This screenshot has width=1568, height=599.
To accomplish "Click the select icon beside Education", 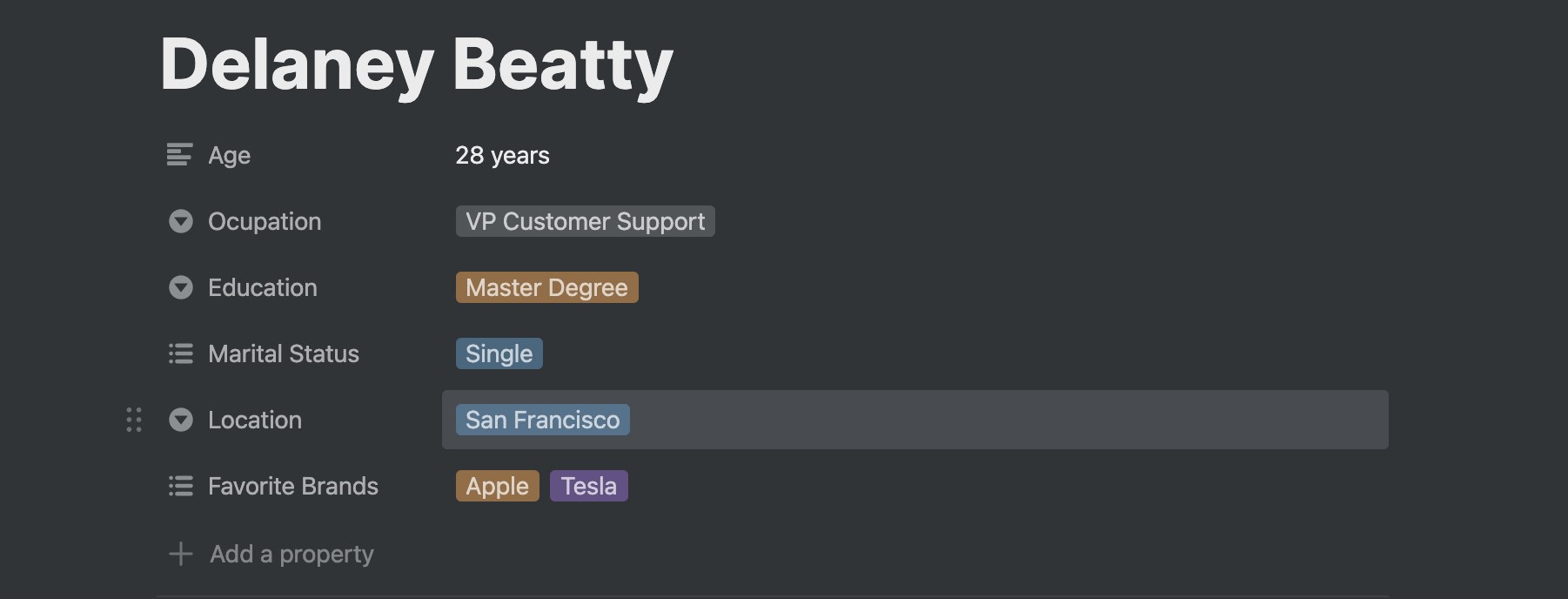I will [x=180, y=287].
